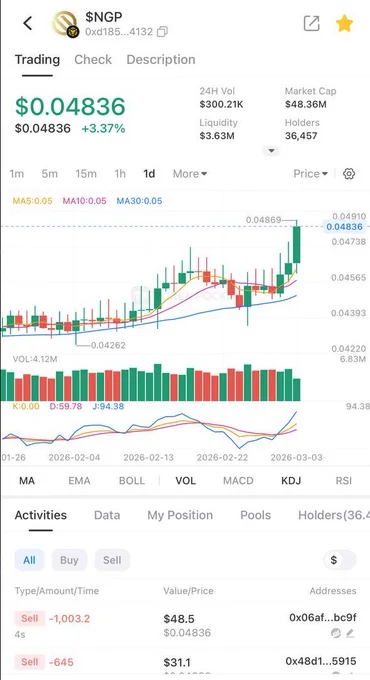370x680 pixels.
Task: Open address 0x06af...bc9f
Action: (323, 618)
